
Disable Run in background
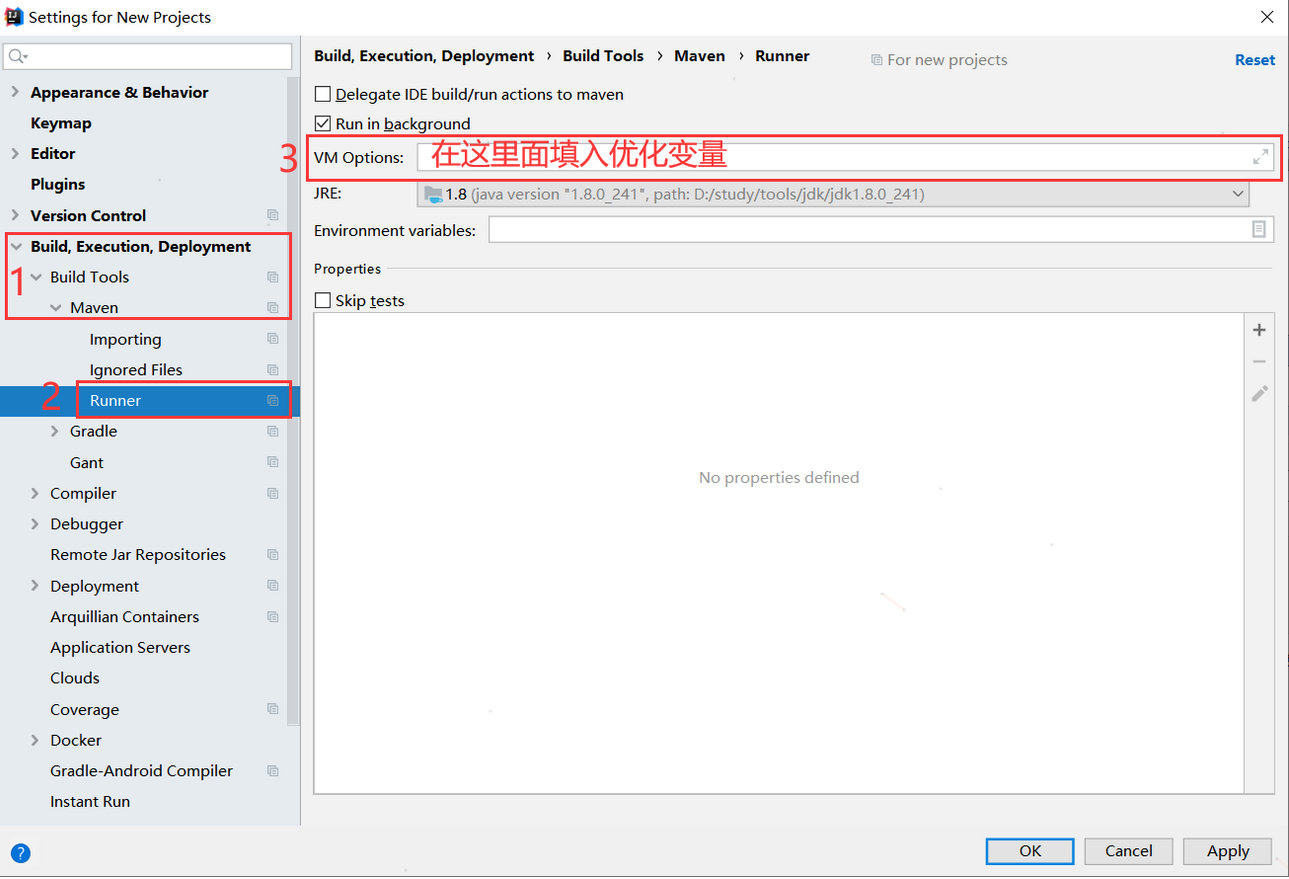(322, 123)
